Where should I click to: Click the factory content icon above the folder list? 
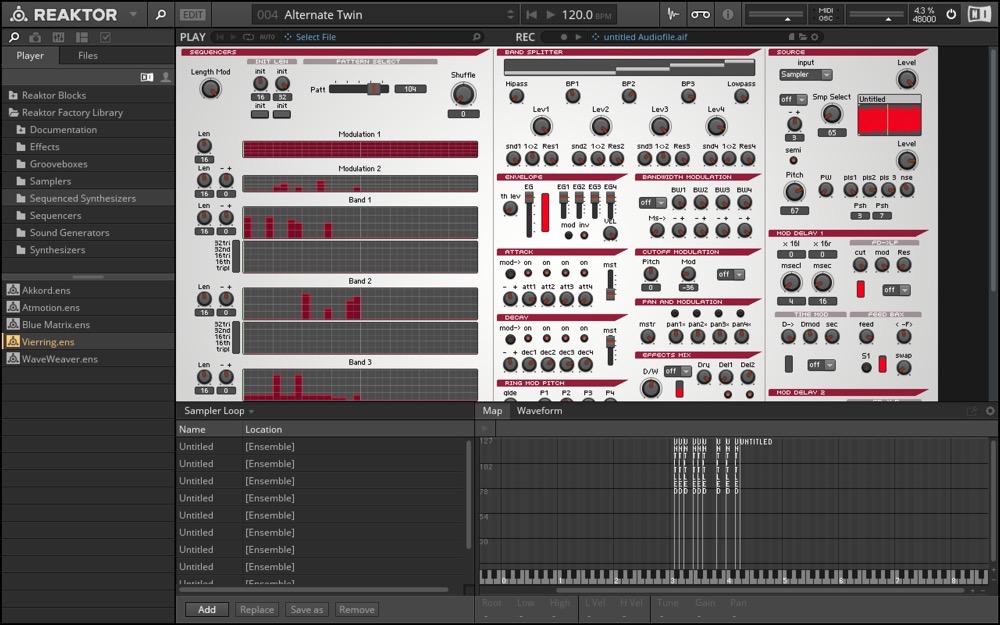click(x=147, y=77)
